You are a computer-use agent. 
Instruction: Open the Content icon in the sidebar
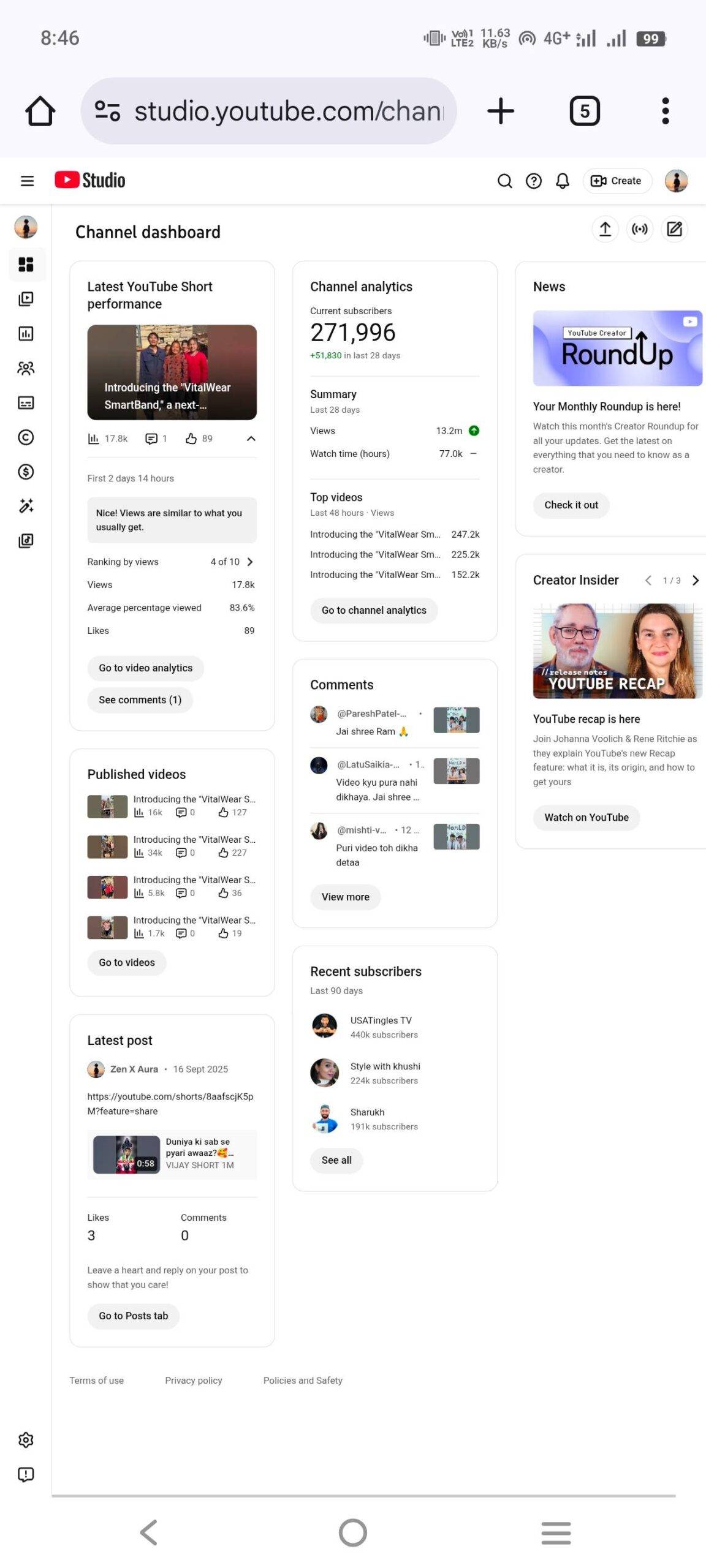(26, 299)
